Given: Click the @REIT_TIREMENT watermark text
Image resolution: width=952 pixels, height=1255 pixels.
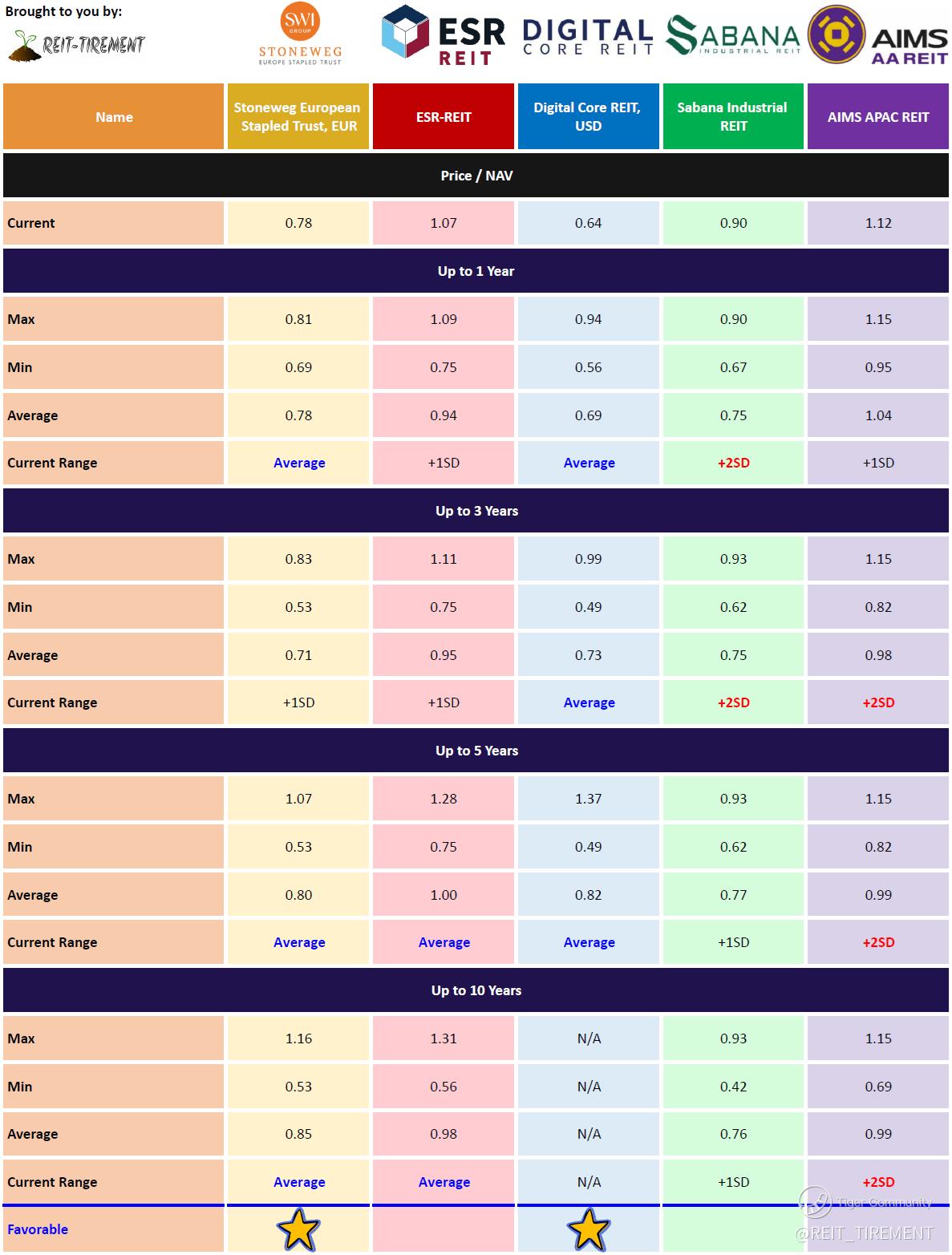Looking at the screenshot, I should click(x=865, y=1233).
